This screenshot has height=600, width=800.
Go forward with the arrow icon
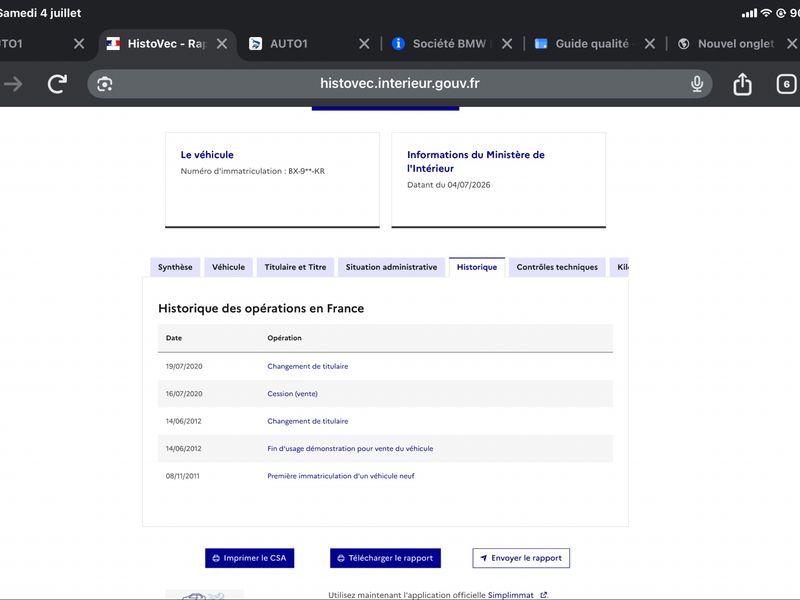coord(13,84)
